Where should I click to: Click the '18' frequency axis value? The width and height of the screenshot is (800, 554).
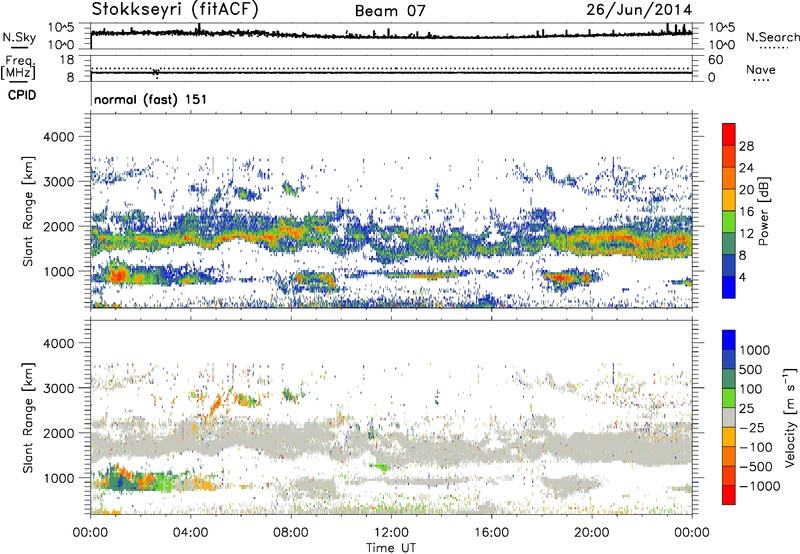pos(67,60)
